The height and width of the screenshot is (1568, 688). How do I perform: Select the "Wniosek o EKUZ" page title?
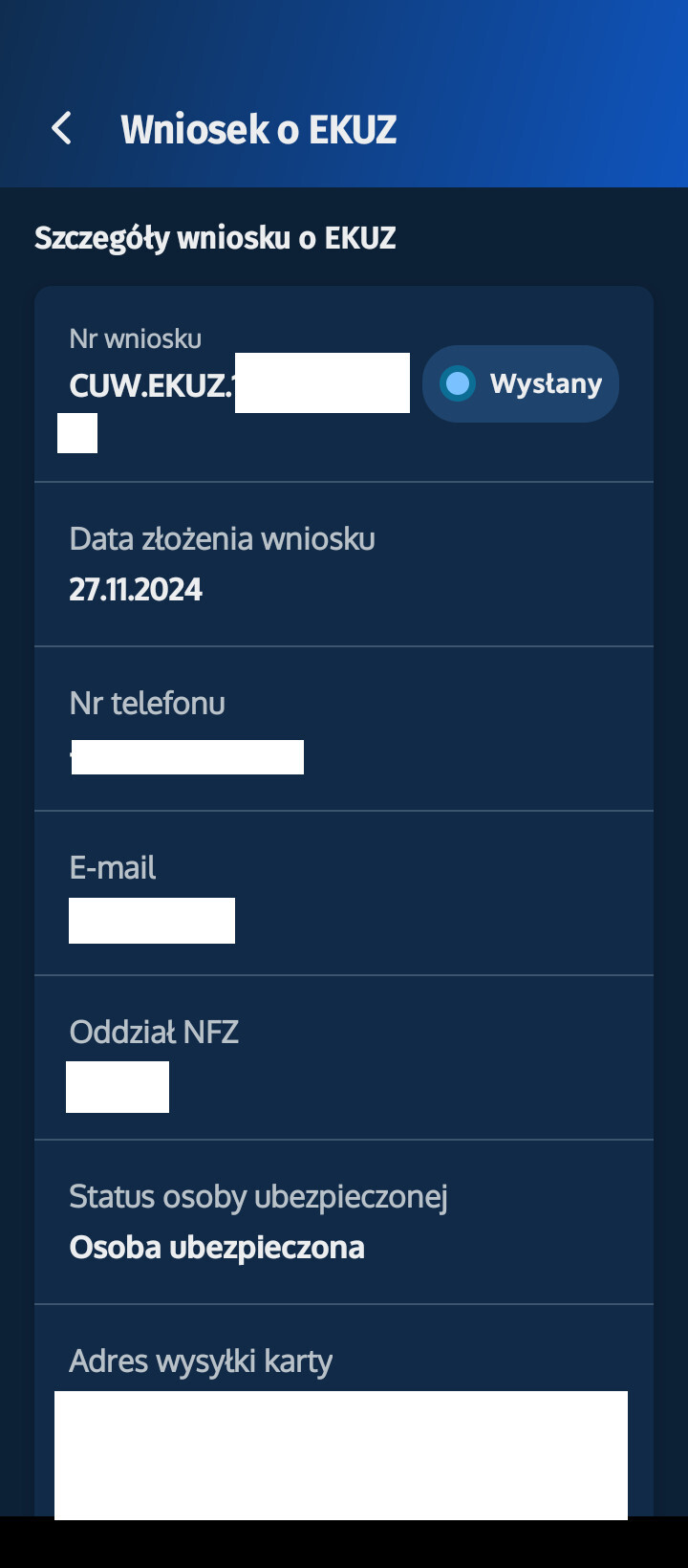pos(258,129)
